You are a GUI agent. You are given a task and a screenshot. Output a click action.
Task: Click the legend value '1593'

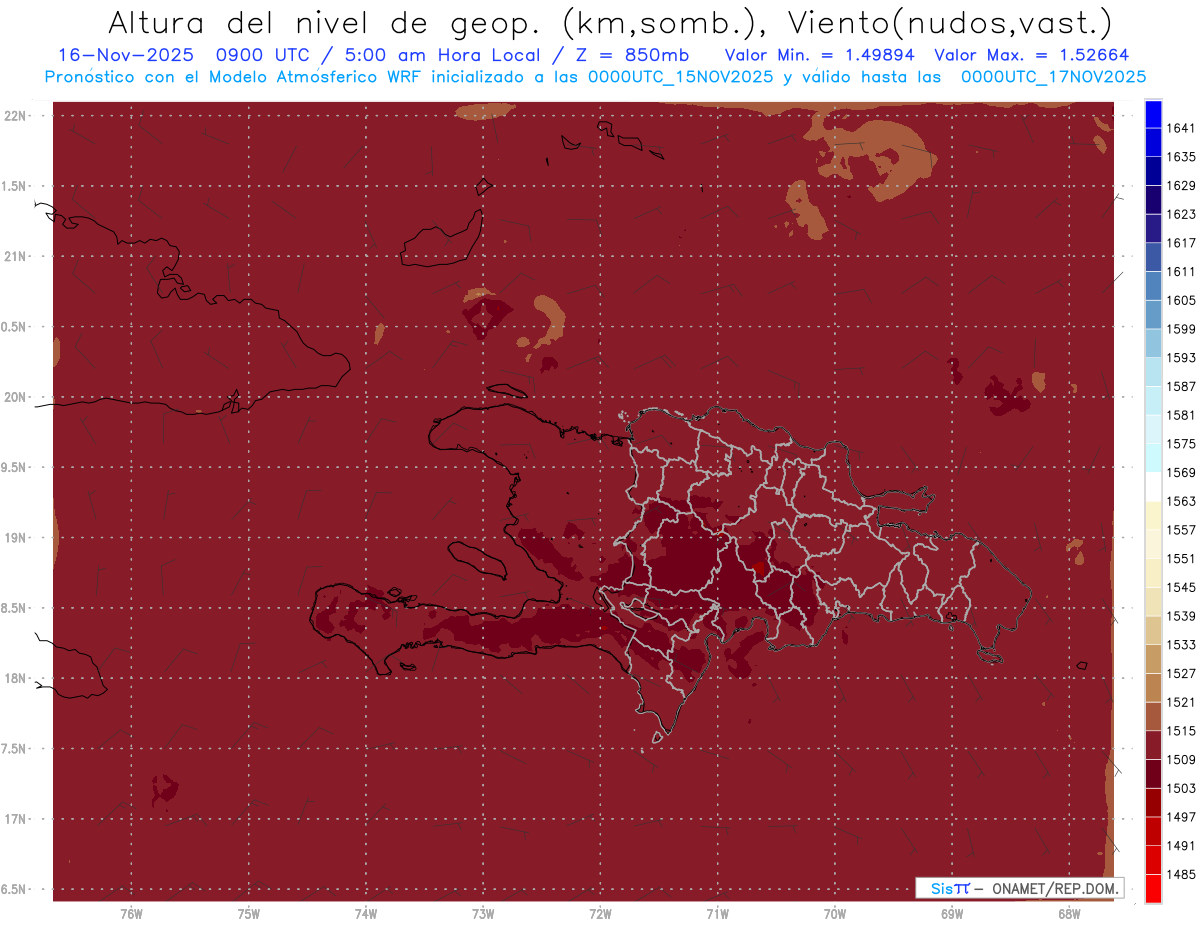(x=1181, y=357)
